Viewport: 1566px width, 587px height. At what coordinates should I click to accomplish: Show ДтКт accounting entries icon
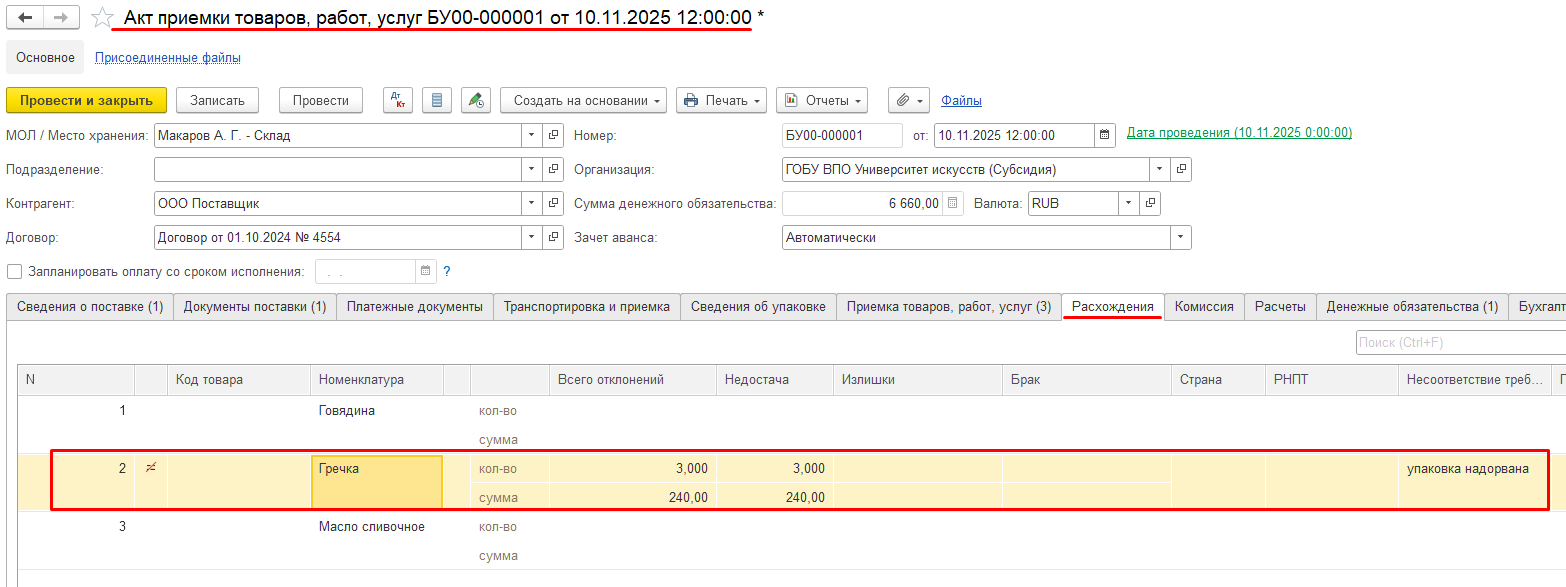click(x=398, y=100)
